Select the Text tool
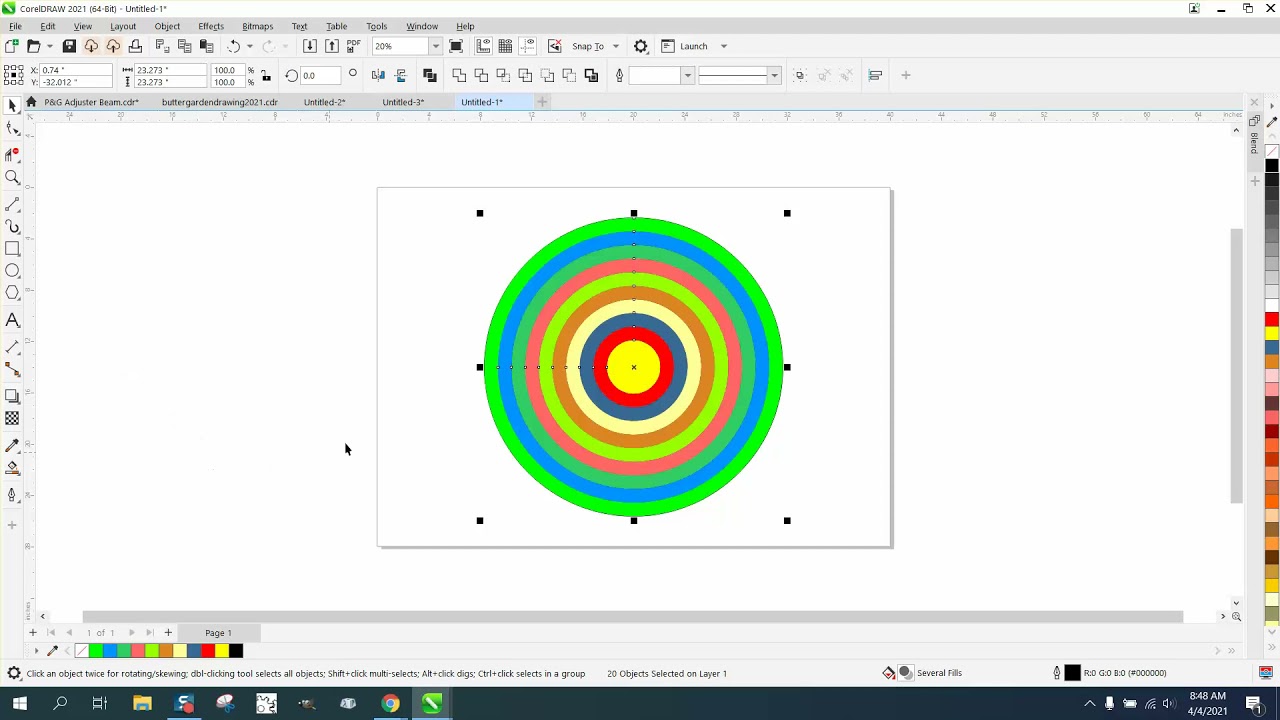This screenshot has width=1280, height=720. [x=12, y=320]
